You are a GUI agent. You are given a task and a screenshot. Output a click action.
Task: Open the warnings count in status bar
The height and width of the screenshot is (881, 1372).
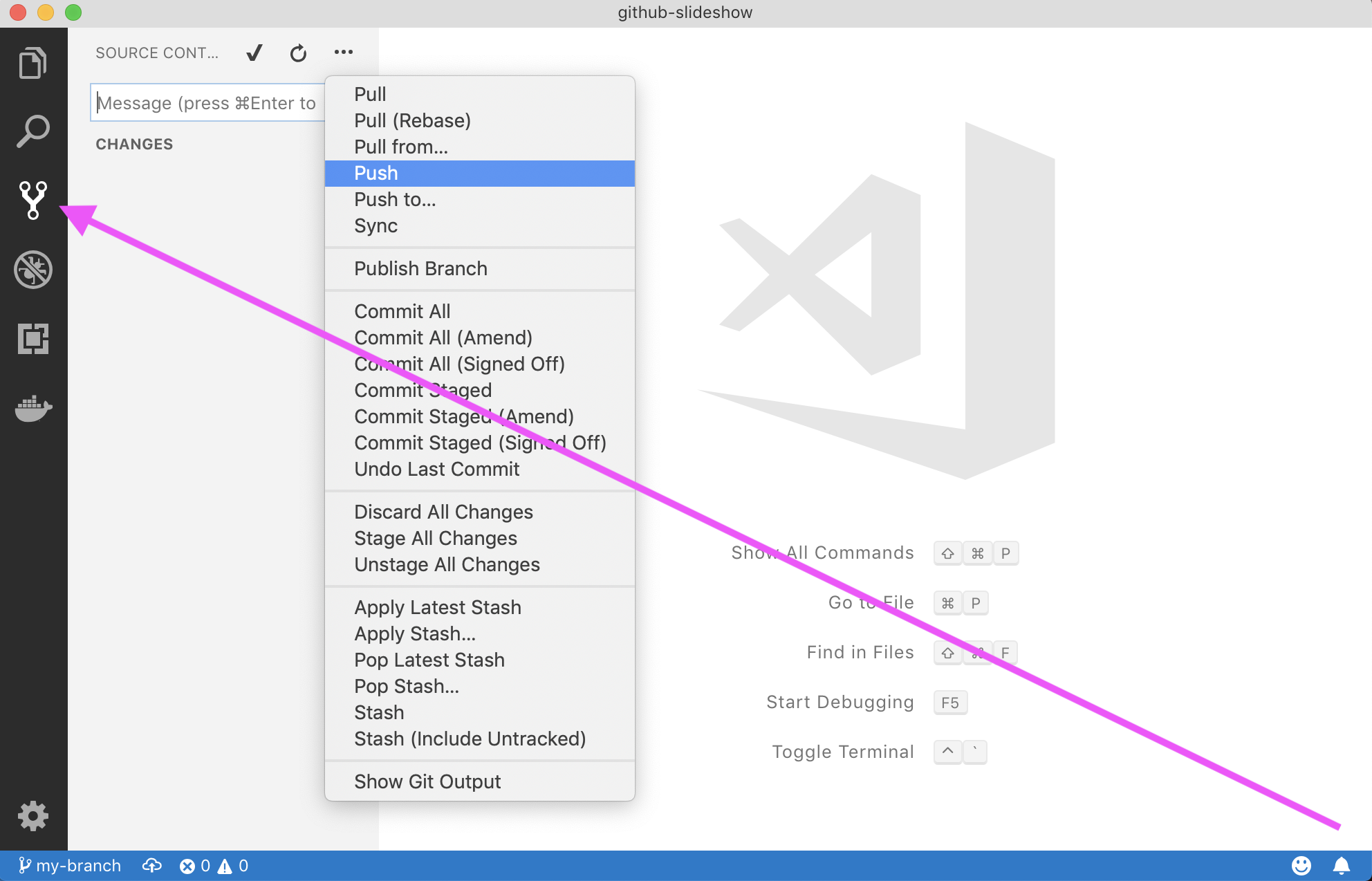click(233, 866)
